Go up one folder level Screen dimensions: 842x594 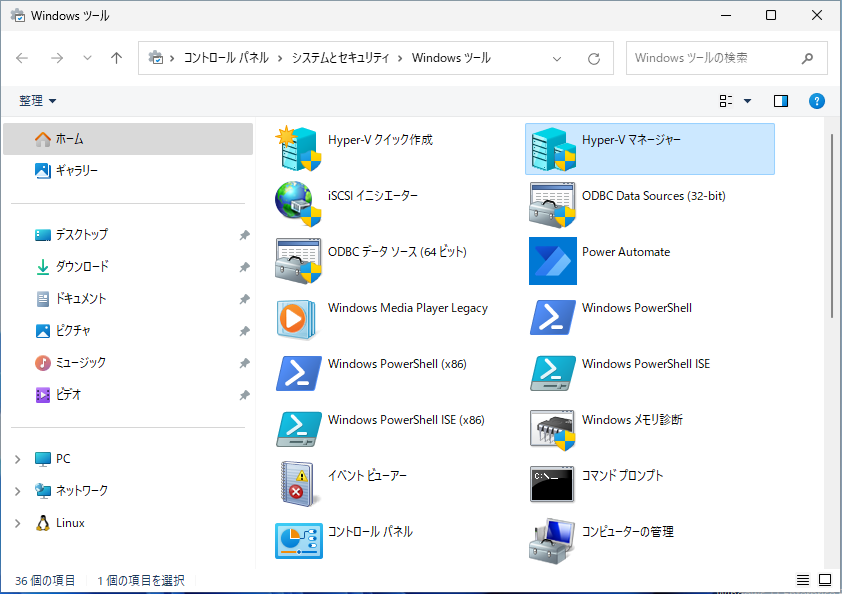pyautogui.click(x=117, y=58)
